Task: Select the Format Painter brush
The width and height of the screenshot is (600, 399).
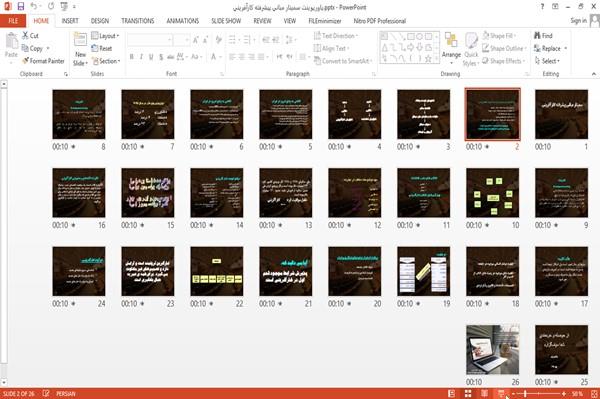Action: pyautogui.click(x=25, y=61)
